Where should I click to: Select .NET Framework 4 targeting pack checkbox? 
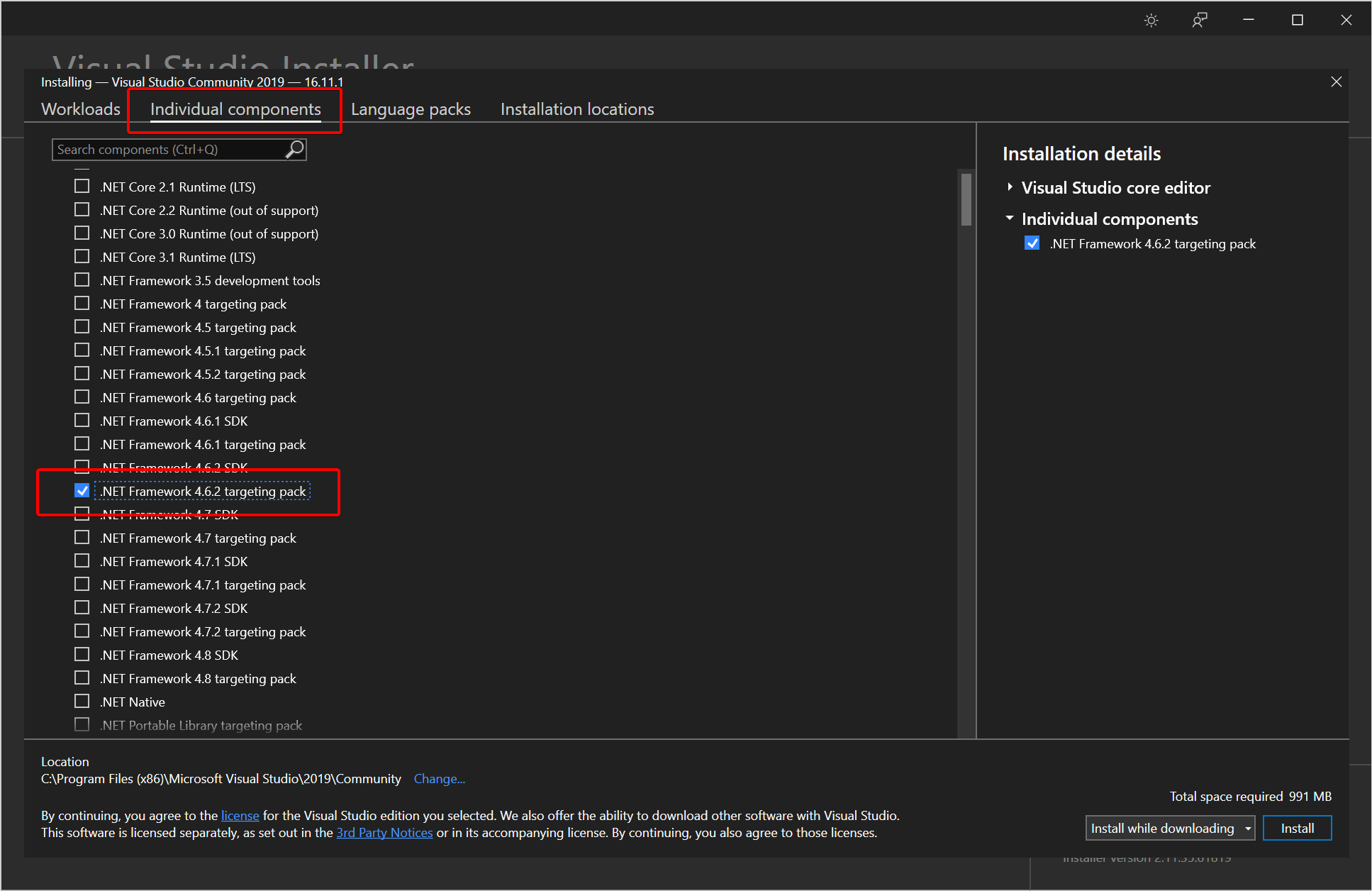[x=82, y=304]
